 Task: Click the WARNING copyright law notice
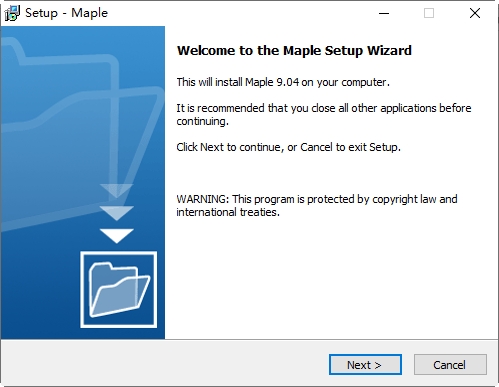coord(317,205)
